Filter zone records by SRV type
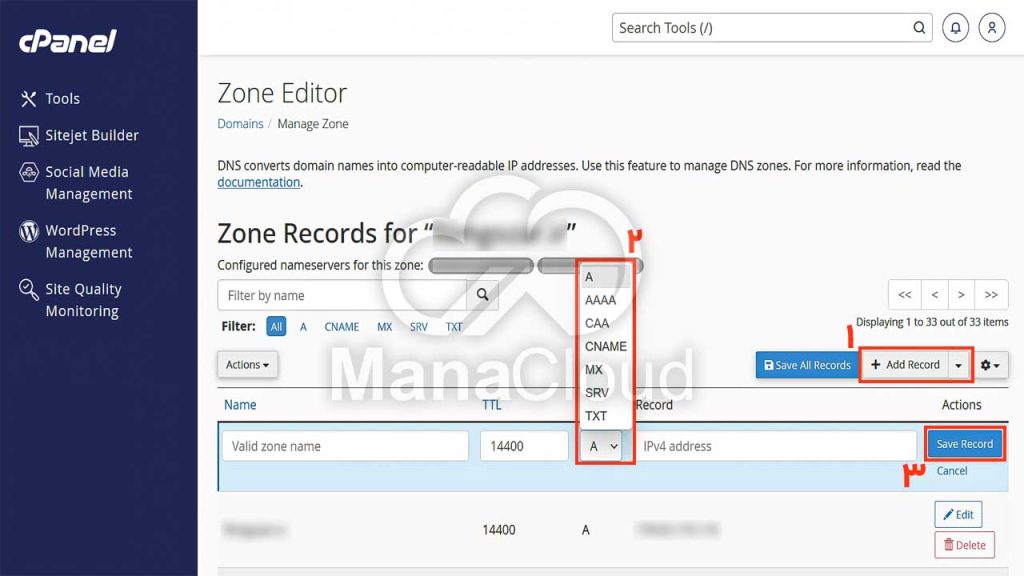Viewport: 1024px width, 576px height. 418,327
